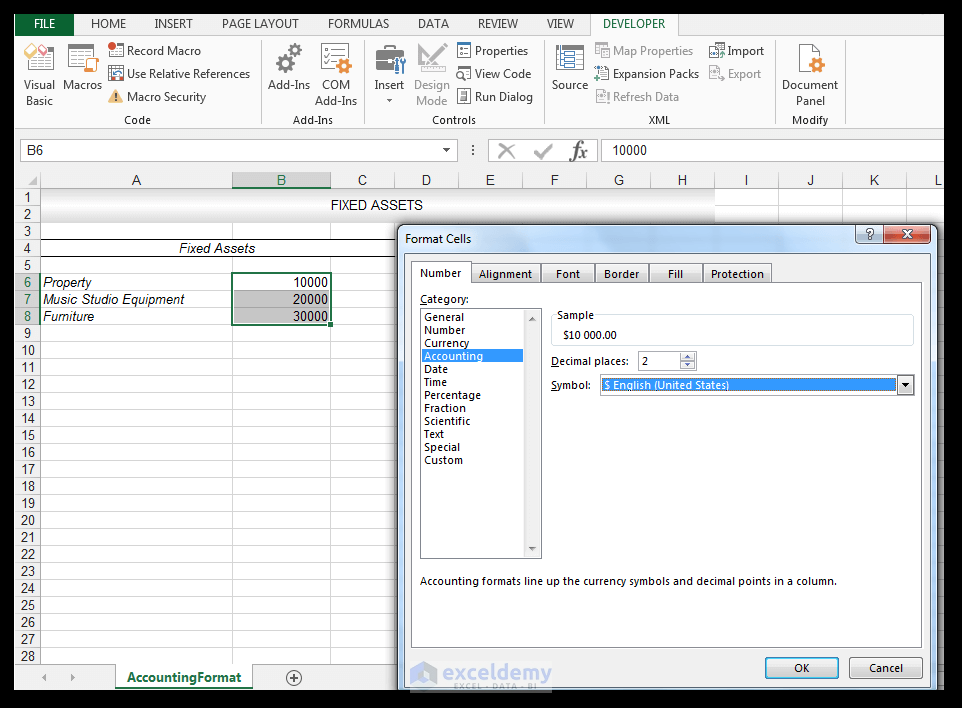The height and width of the screenshot is (708, 962).
Task: Click the Decimal places field
Action: coord(659,361)
